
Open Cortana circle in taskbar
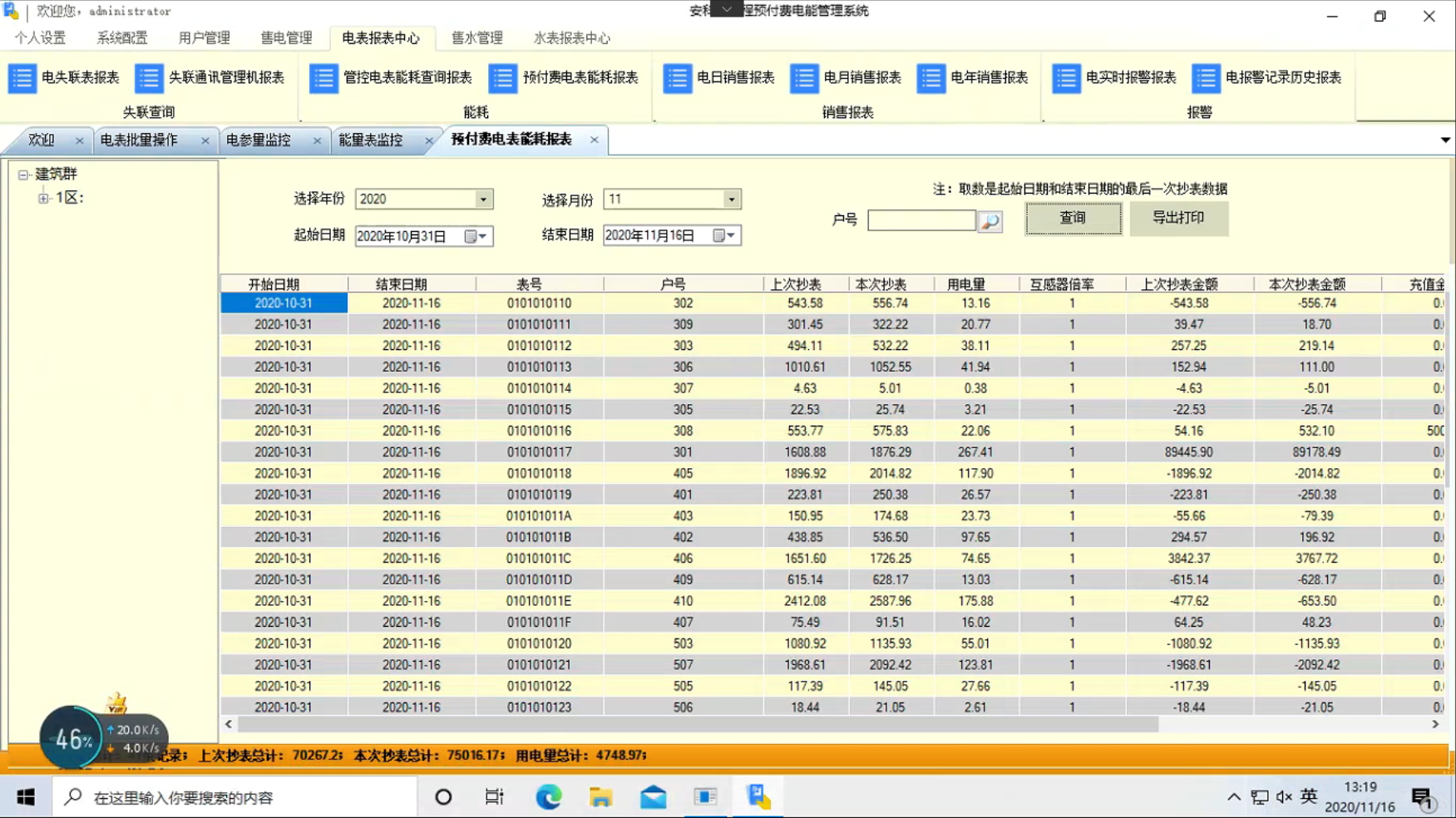(x=443, y=797)
